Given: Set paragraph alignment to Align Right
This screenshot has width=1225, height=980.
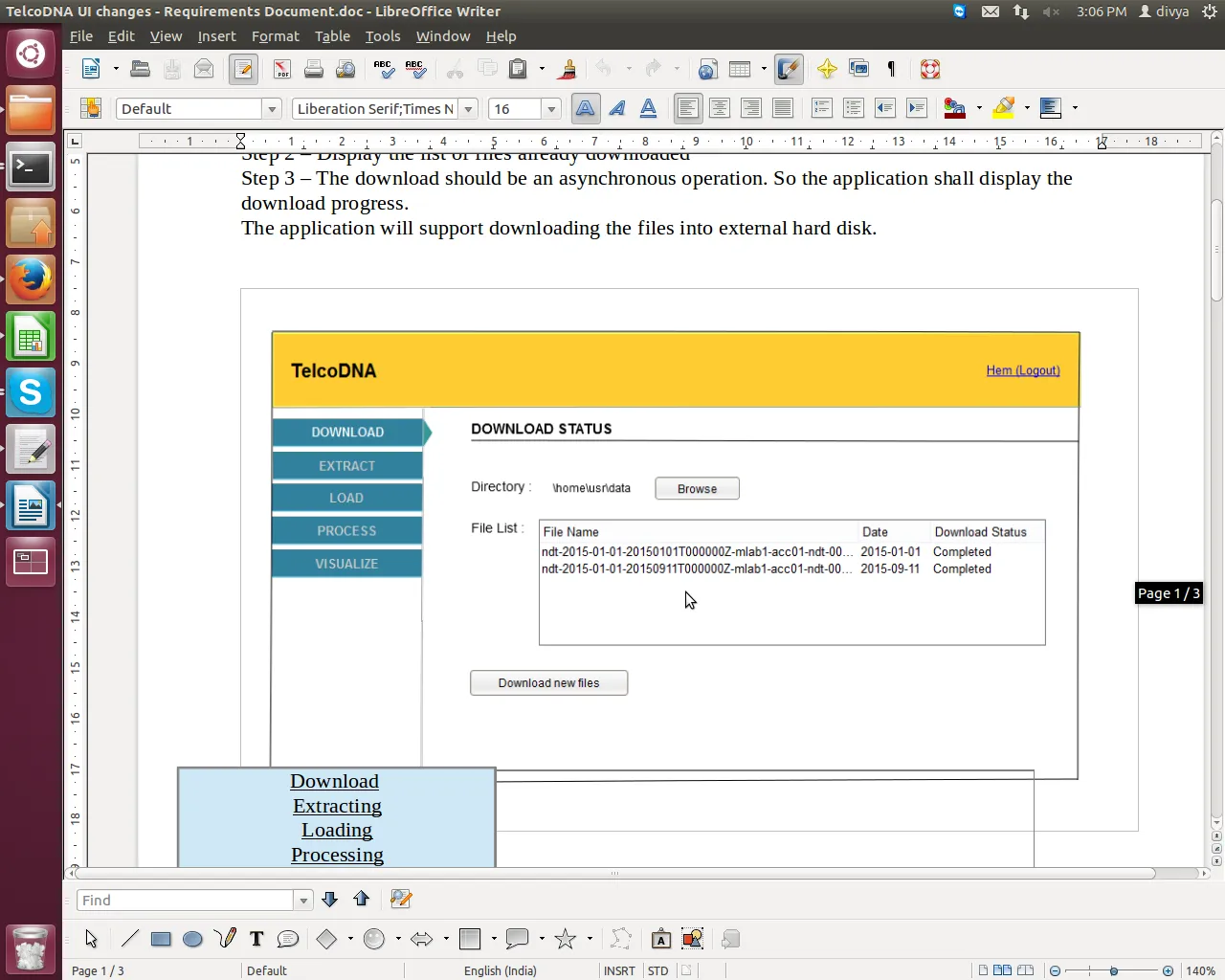Looking at the screenshot, I should [x=750, y=108].
